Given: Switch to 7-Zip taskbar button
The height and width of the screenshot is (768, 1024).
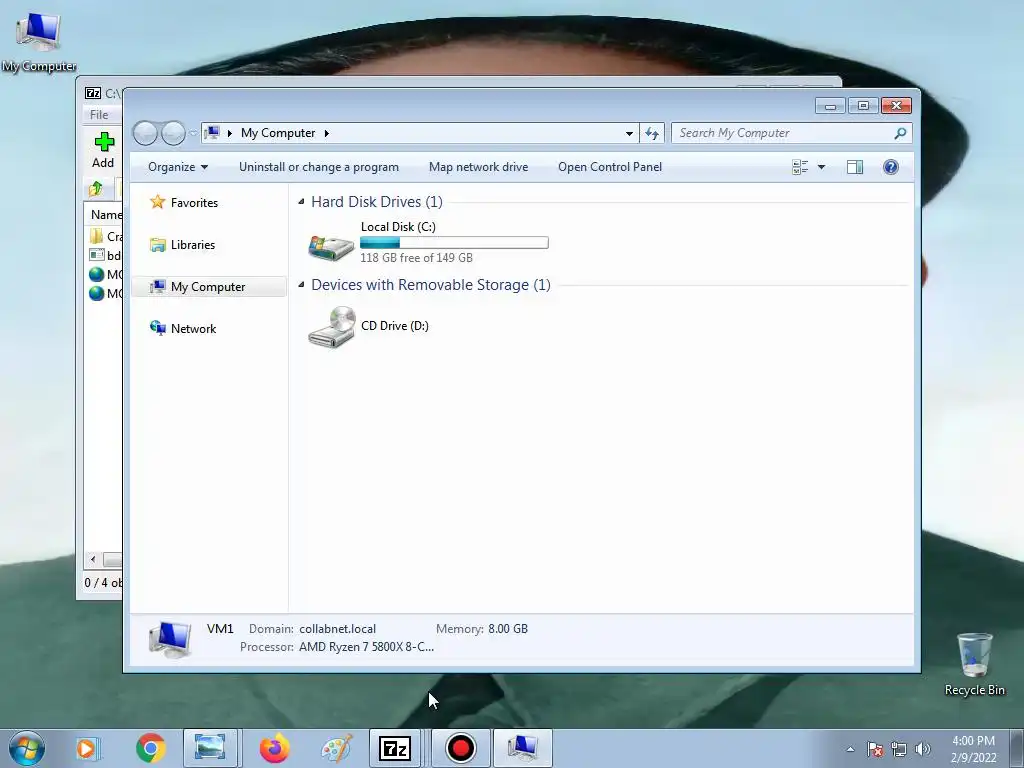Looking at the screenshot, I should [x=395, y=748].
